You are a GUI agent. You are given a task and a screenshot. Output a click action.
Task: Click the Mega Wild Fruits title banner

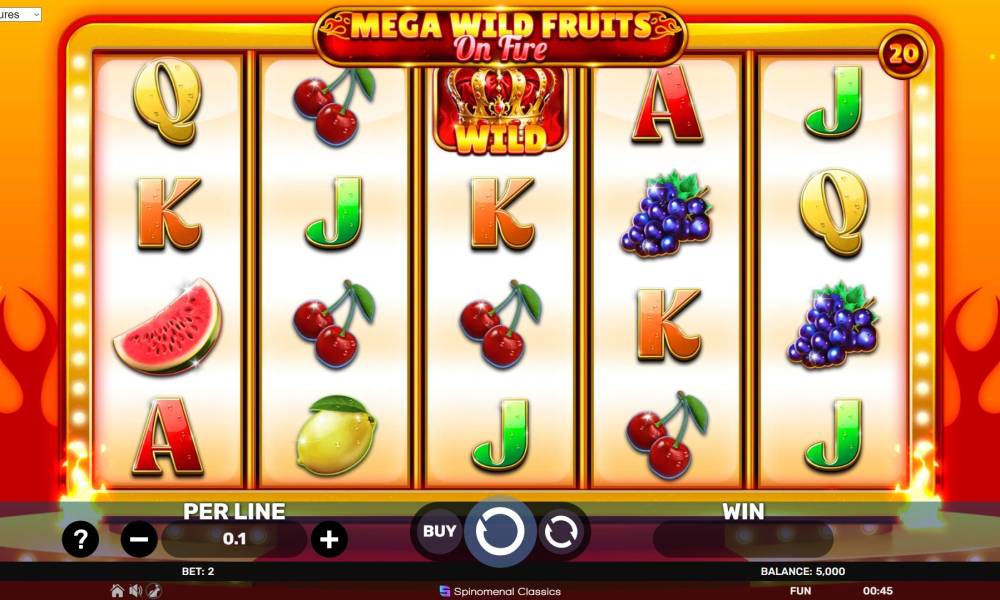(500, 37)
